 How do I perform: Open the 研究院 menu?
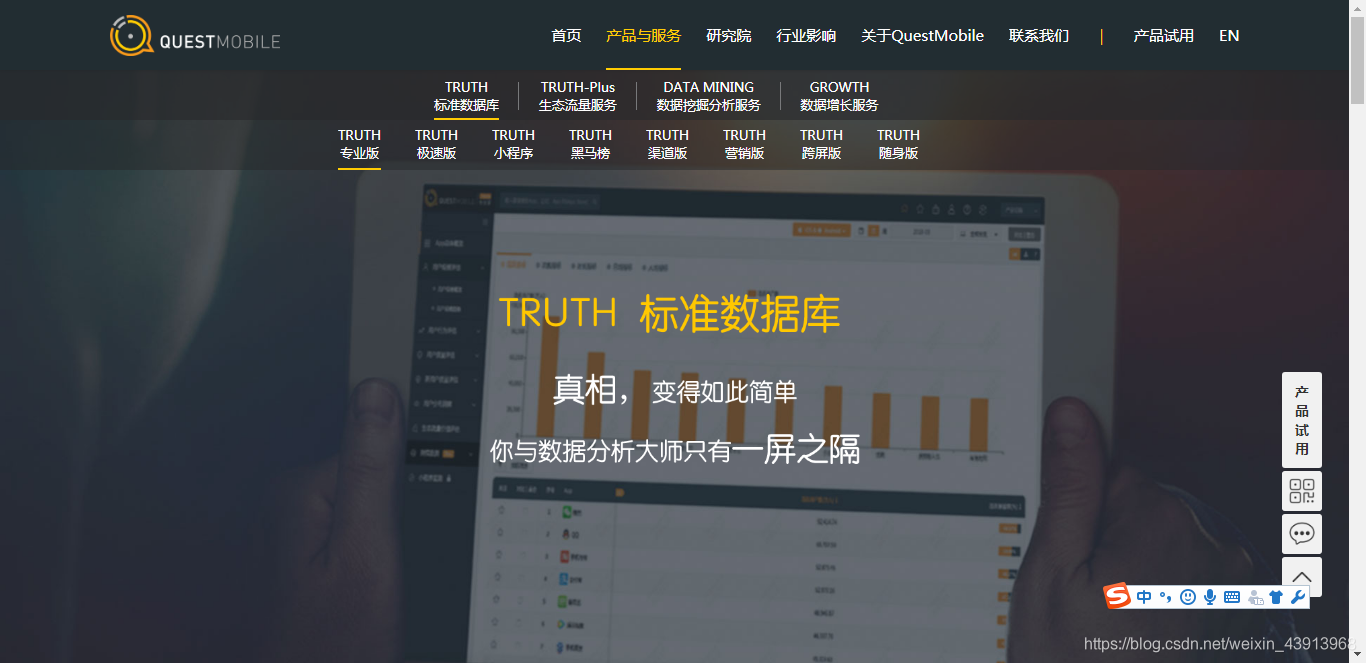coord(728,36)
